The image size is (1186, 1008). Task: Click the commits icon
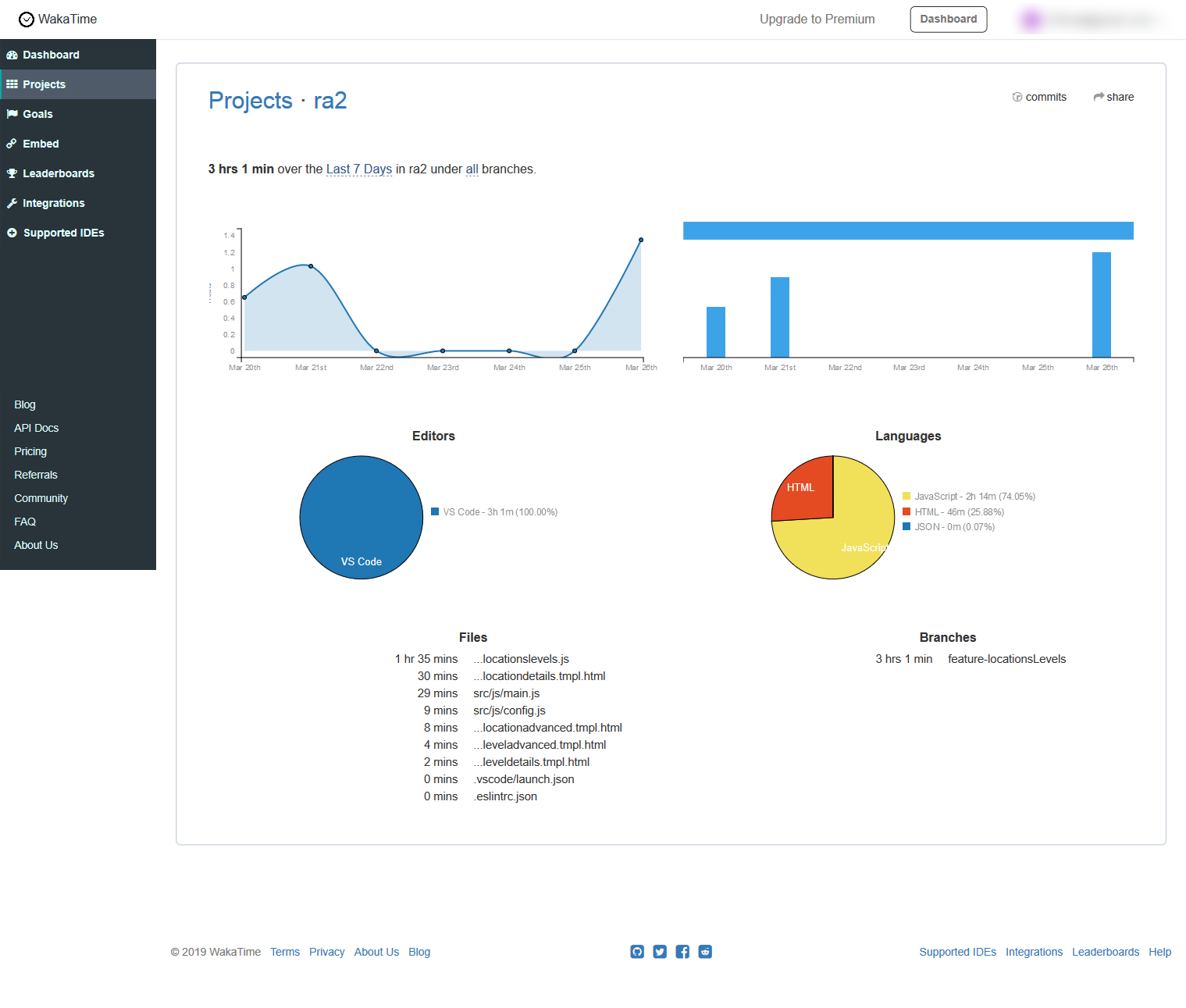1017,97
